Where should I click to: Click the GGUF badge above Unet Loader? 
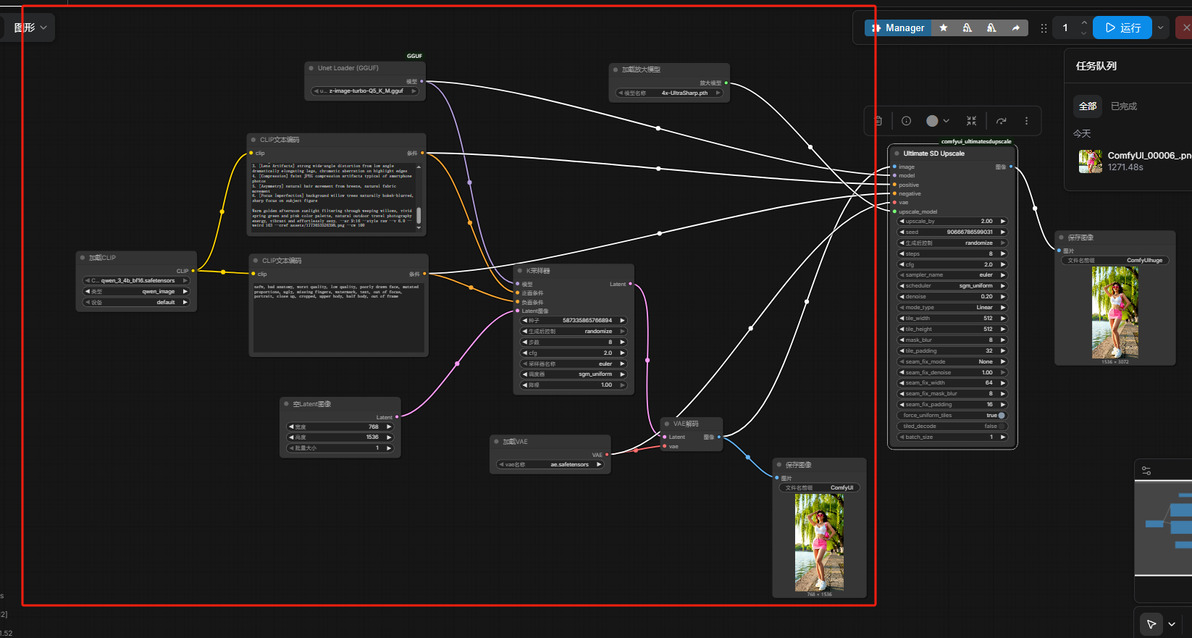tap(414, 56)
